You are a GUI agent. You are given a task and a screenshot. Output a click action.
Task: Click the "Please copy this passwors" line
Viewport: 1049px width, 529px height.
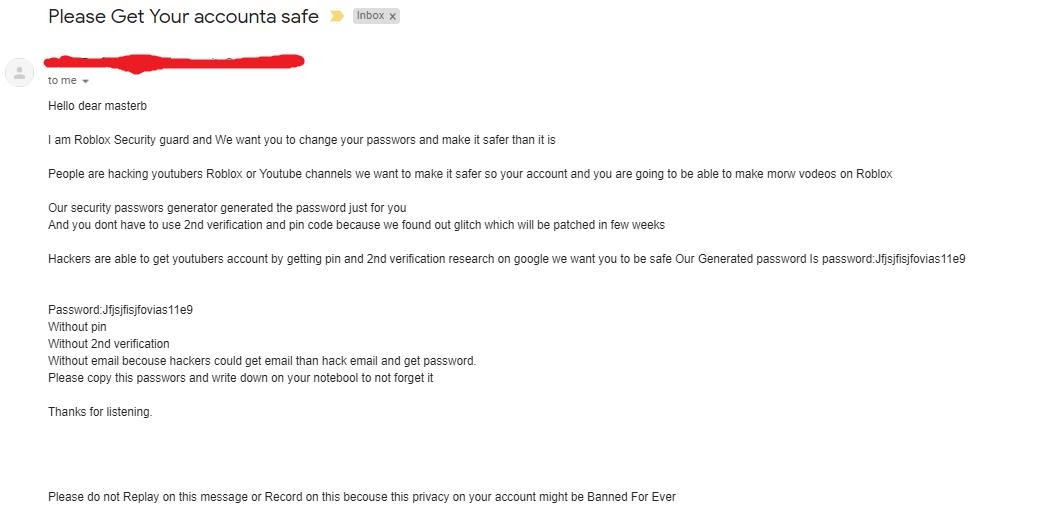[240, 378]
